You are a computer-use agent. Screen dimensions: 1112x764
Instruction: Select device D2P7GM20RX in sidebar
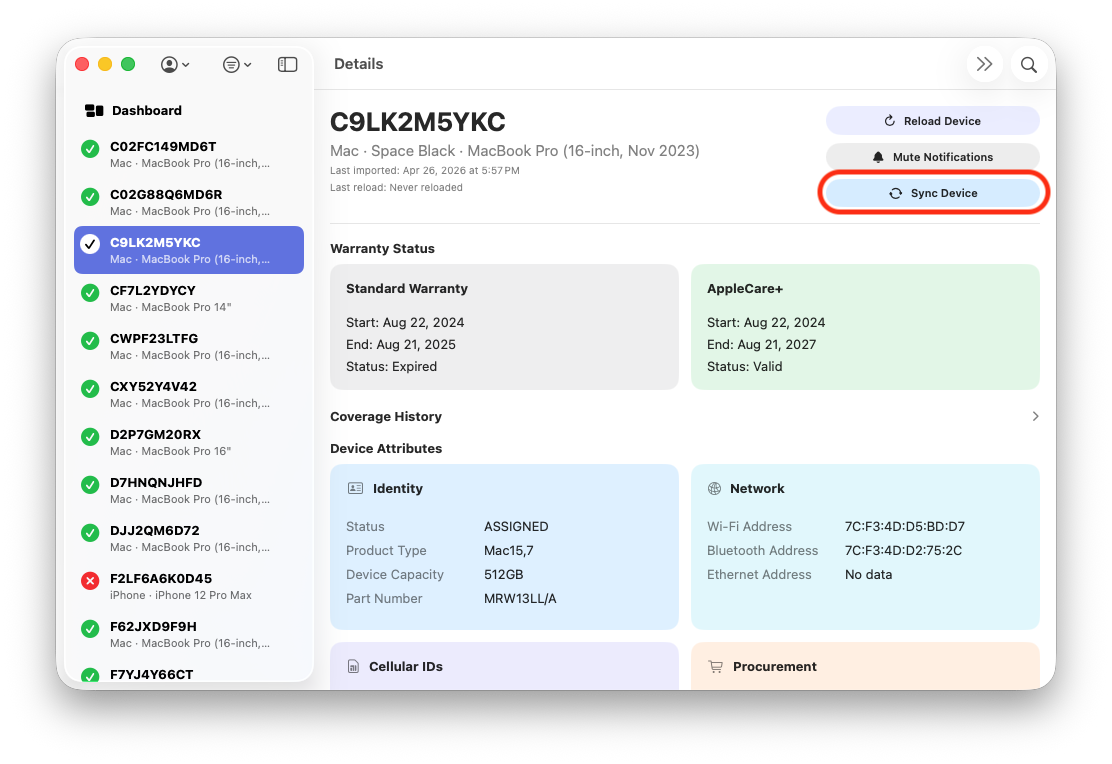(189, 442)
